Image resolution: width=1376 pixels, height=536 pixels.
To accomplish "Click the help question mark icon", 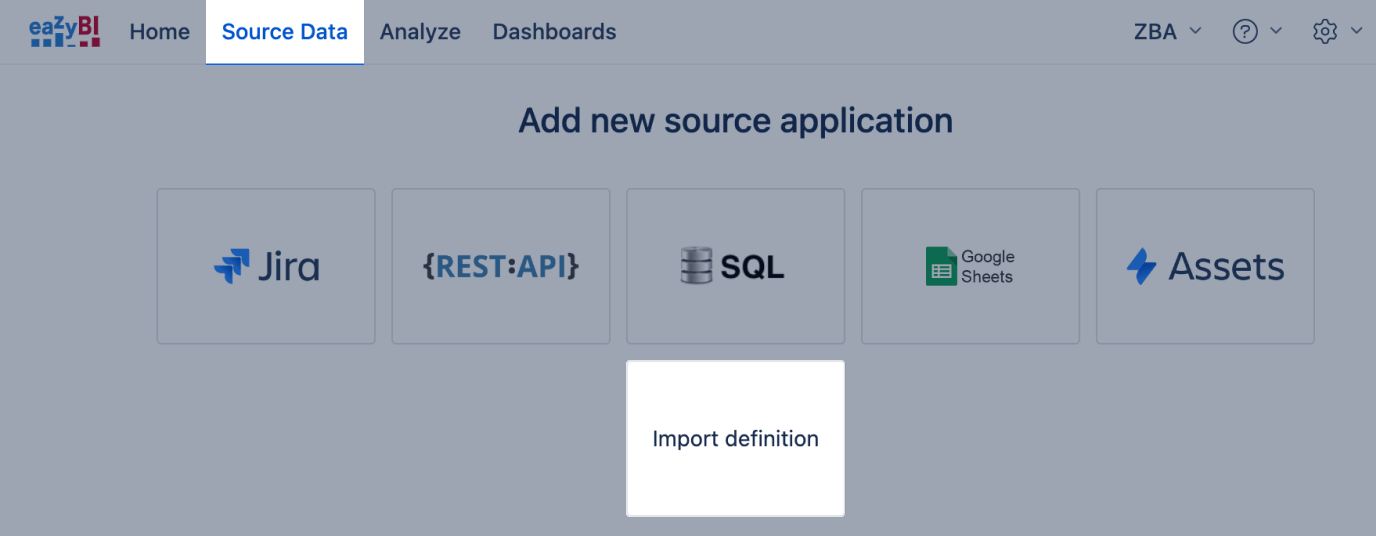I will tap(1245, 32).
